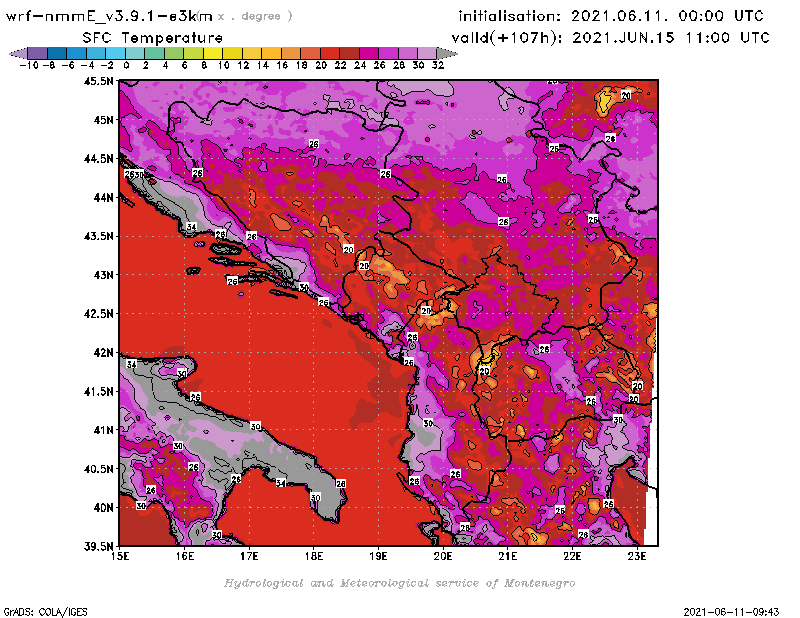Click the longitude label '19E'
Screen dimensions: 800x618
tap(378, 556)
